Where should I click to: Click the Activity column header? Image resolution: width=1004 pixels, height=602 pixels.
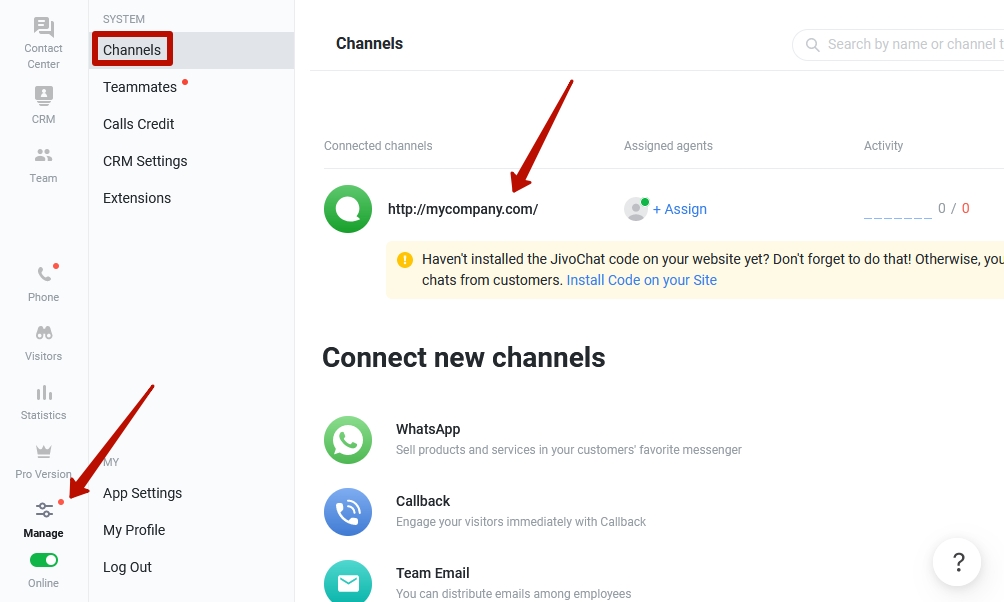[x=883, y=146]
